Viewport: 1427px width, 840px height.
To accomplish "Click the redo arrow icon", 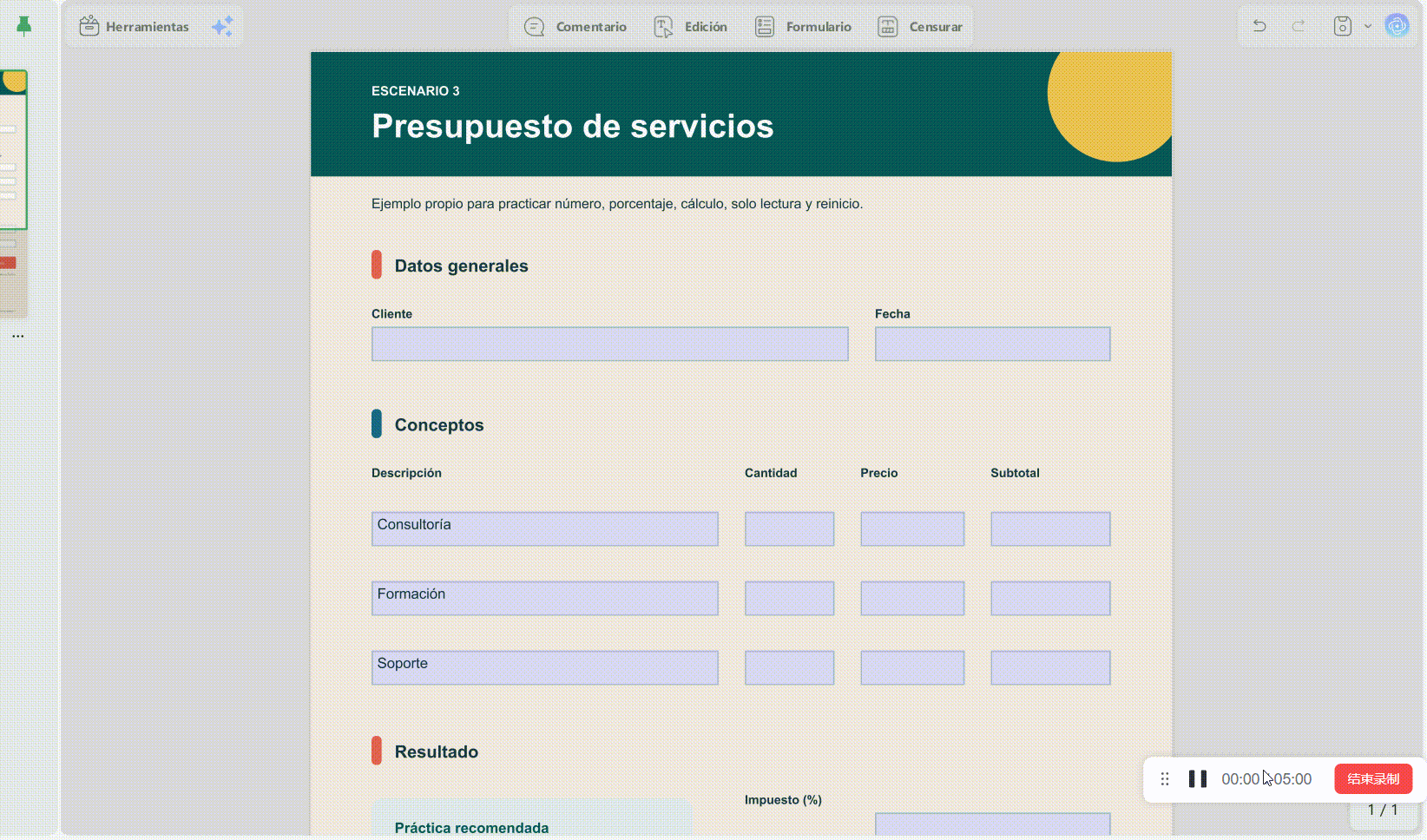I will pyautogui.click(x=1299, y=26).
